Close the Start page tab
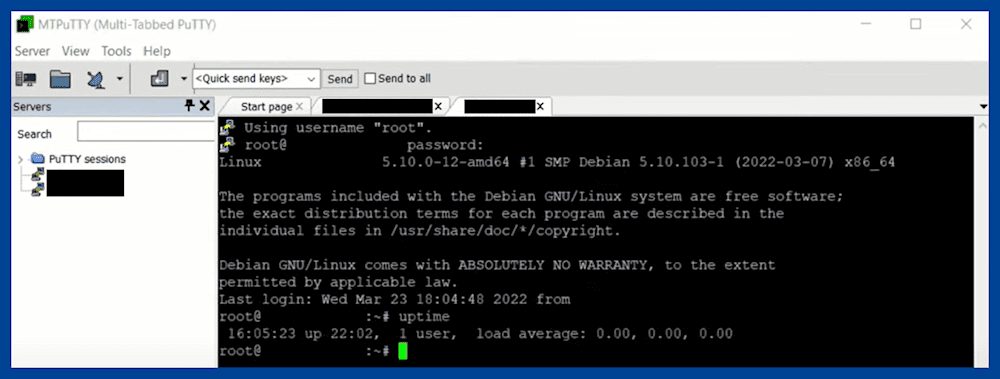 tap(300, 107)
